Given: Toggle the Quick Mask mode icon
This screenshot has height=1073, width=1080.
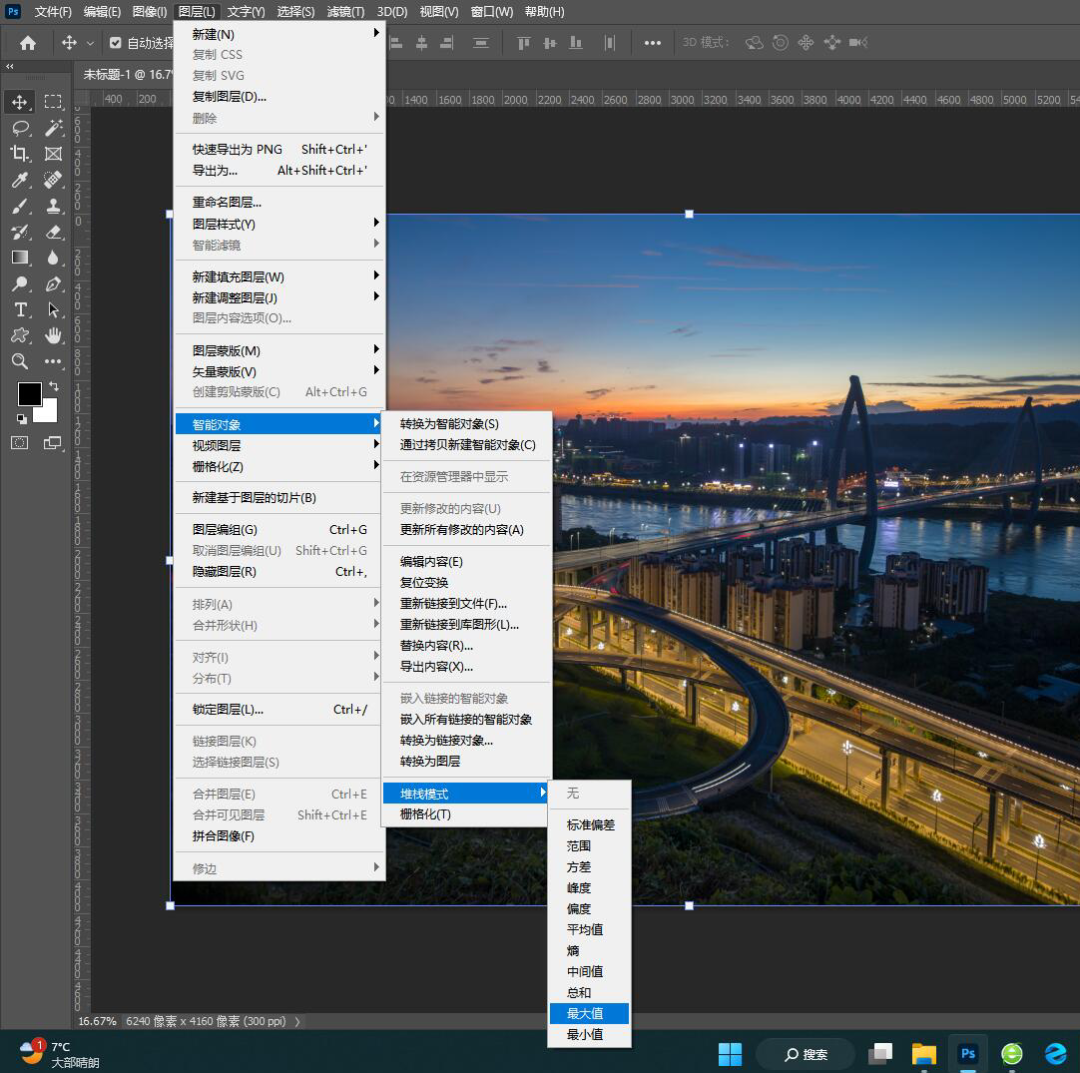Looking at the screenshot, I should coord(20,443).
